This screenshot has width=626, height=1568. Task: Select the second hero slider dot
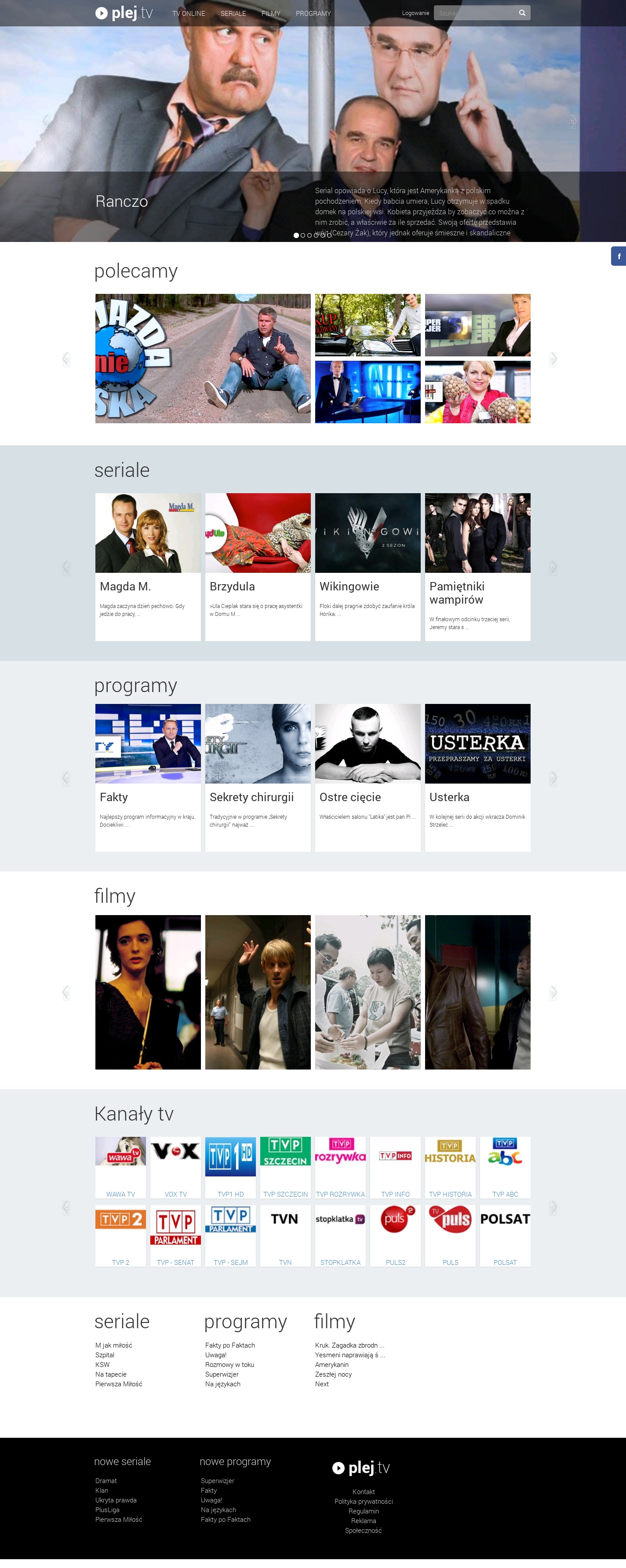pyautogui.click(x=303, y=235)
